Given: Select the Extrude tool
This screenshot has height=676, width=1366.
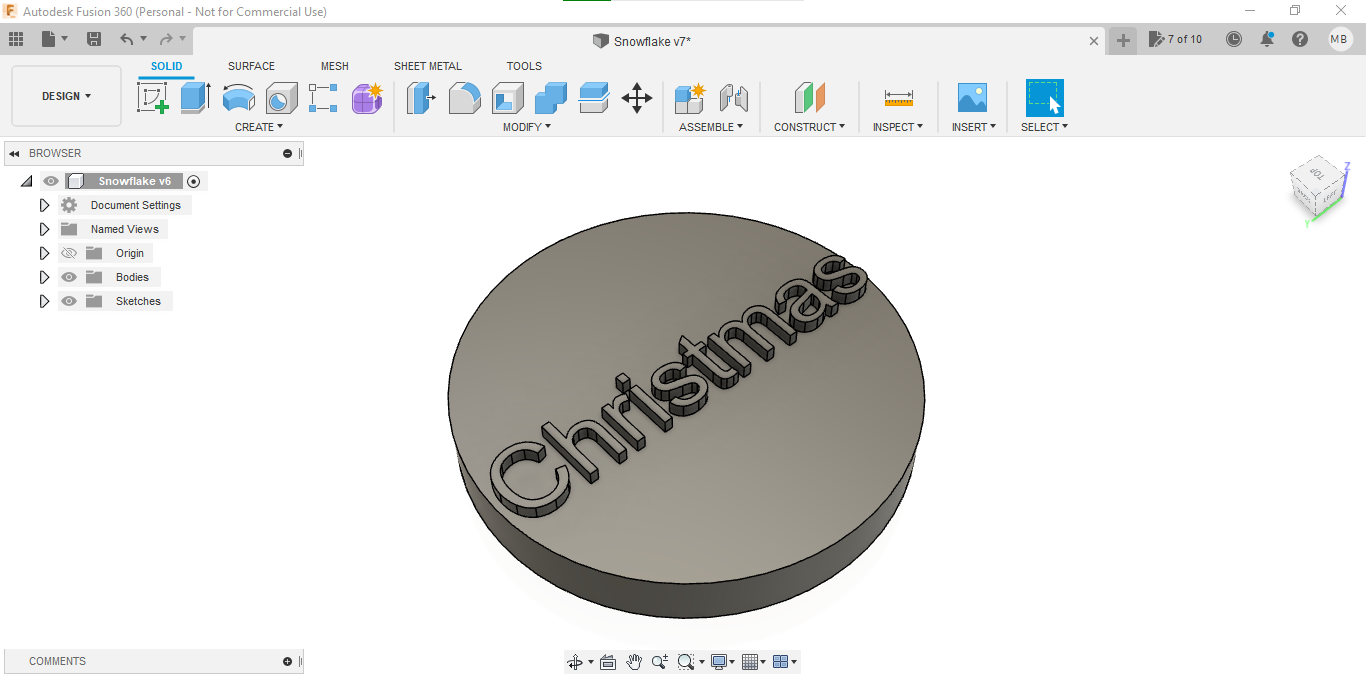Looking at the screenshot, I should (x=195, y=98).
